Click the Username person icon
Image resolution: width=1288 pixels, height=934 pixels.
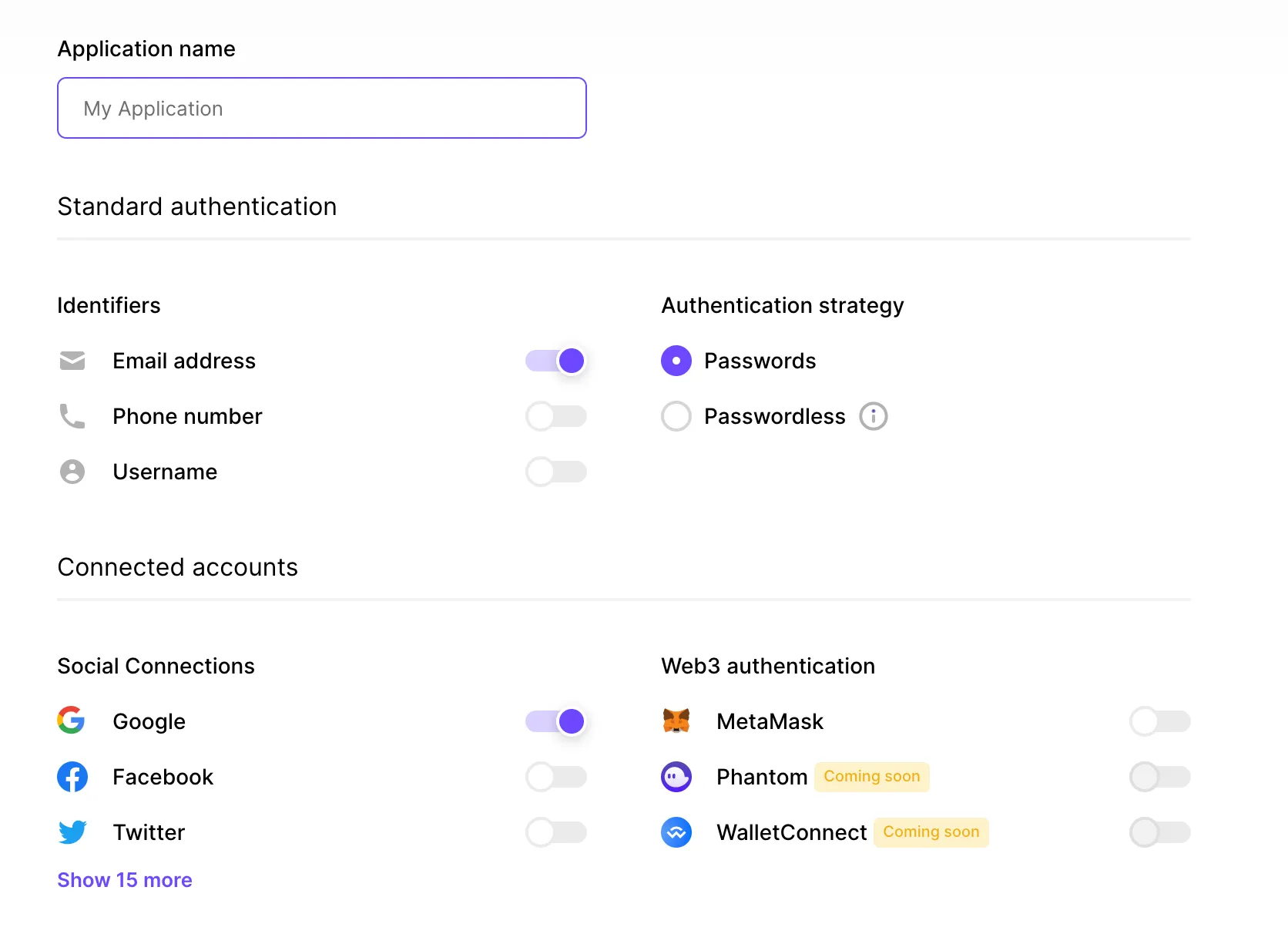coord(72,472)
